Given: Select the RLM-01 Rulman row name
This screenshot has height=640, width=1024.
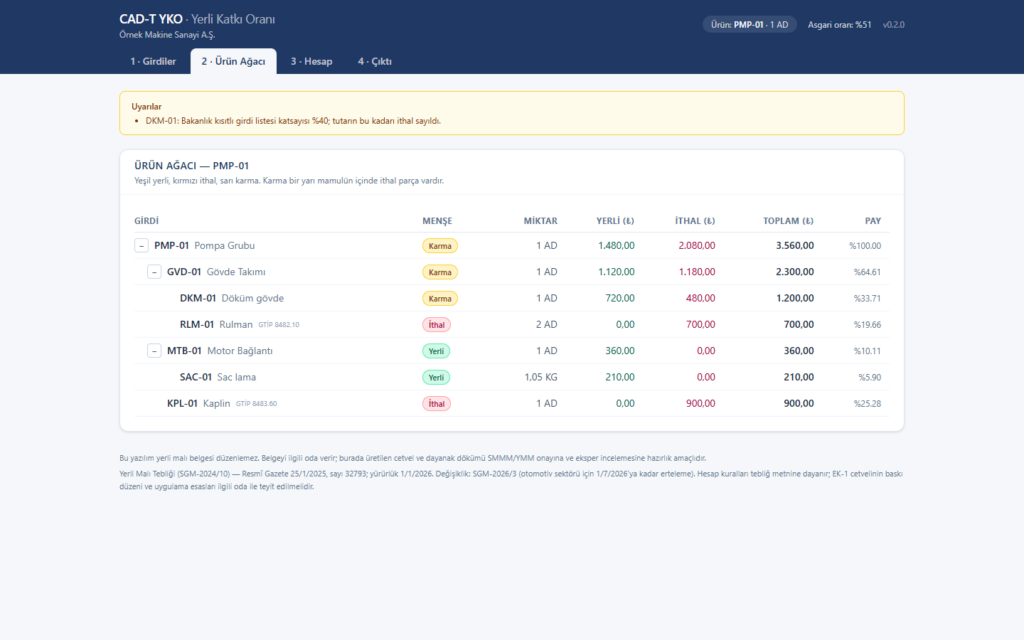Looking at the screenshot, I should [x=216, y=325].
